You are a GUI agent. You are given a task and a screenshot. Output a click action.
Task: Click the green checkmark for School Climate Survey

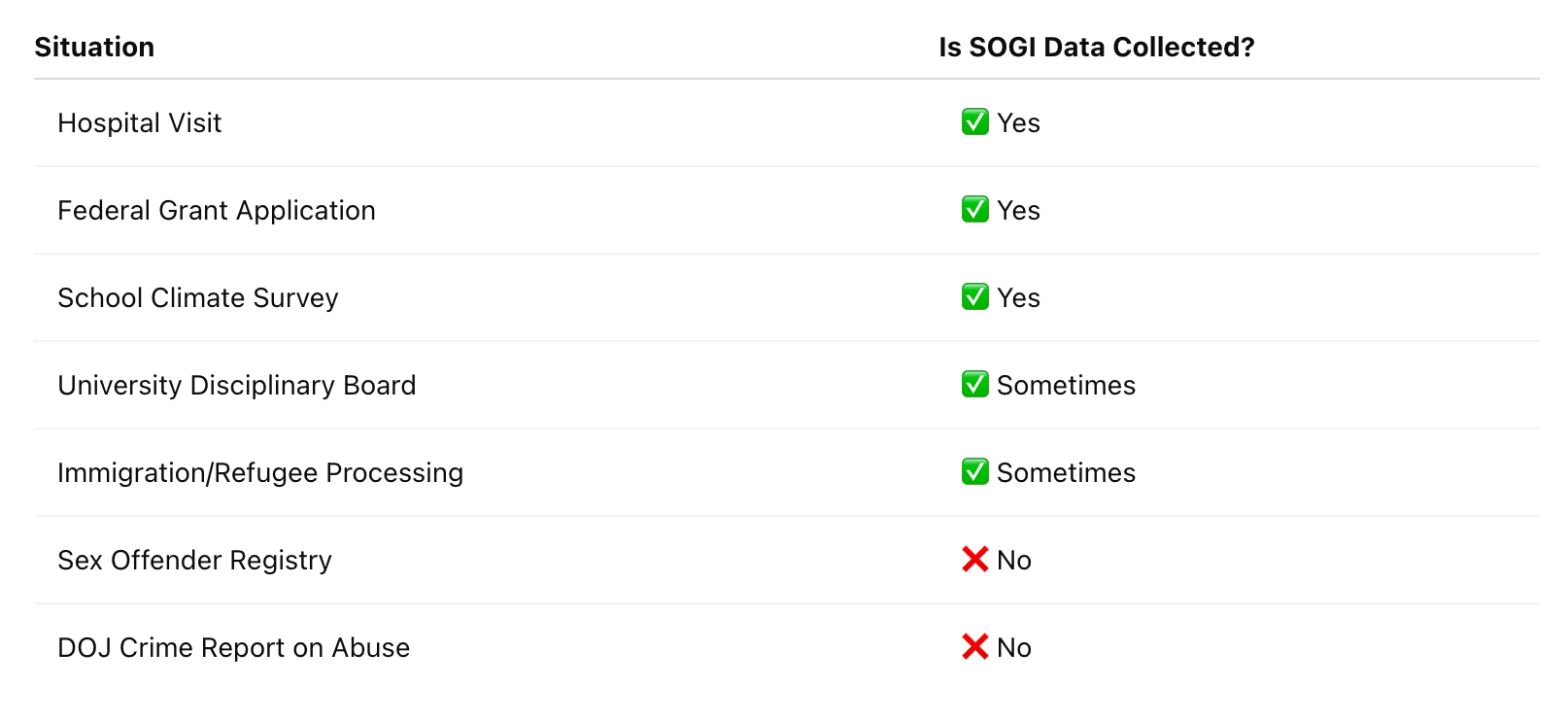click(974, 297)
